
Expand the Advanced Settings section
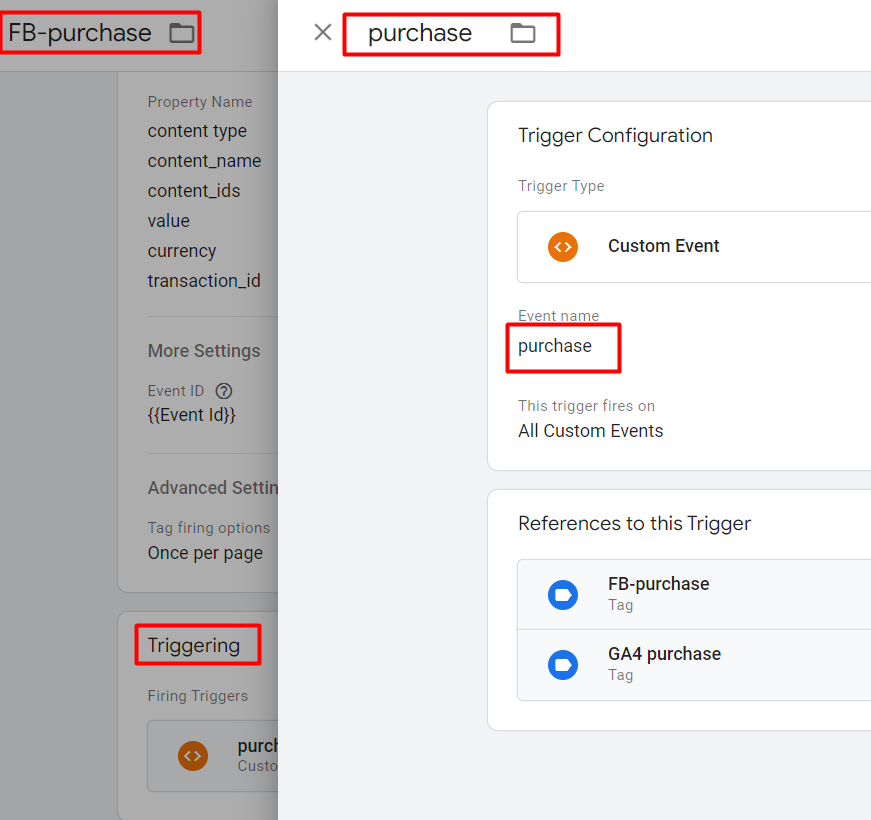(213, 488)
